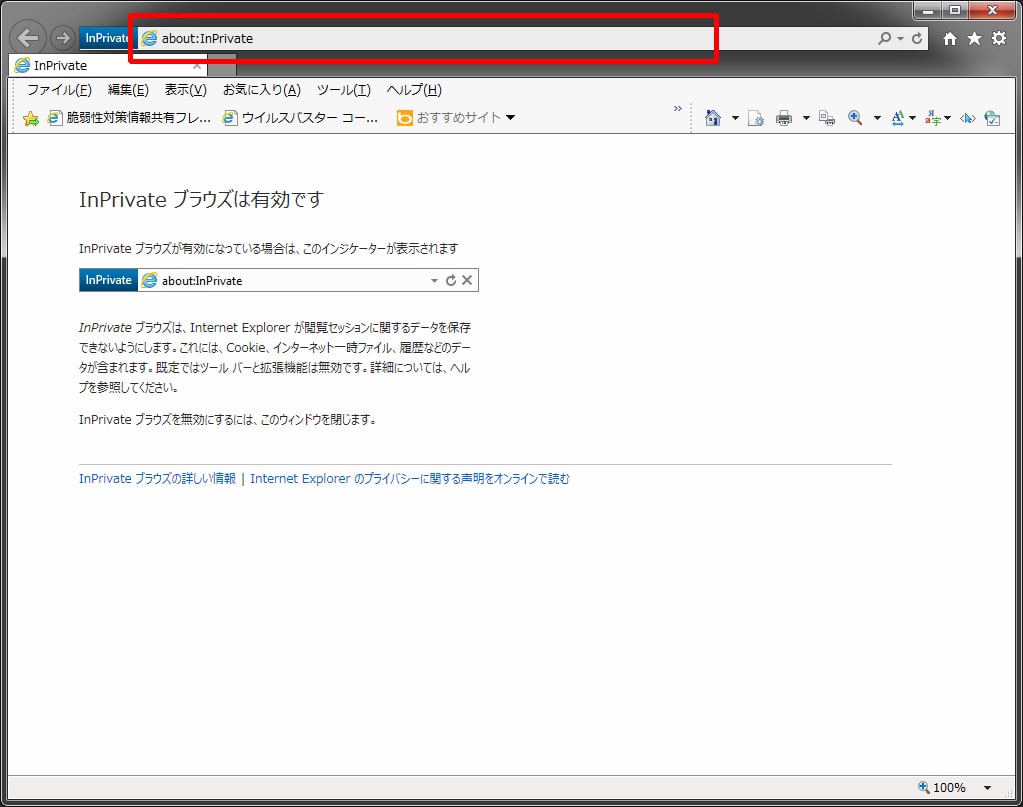Expand the Print dropdown arrow
1023x807 pixels.
pyautogui.click(x=805, y=117)
